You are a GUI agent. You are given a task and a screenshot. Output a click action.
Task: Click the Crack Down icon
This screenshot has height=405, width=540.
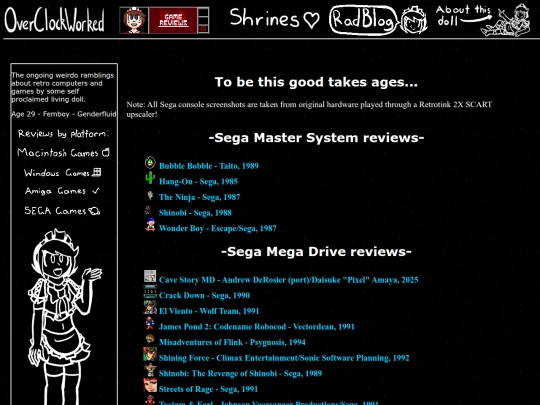pos(150,292)
